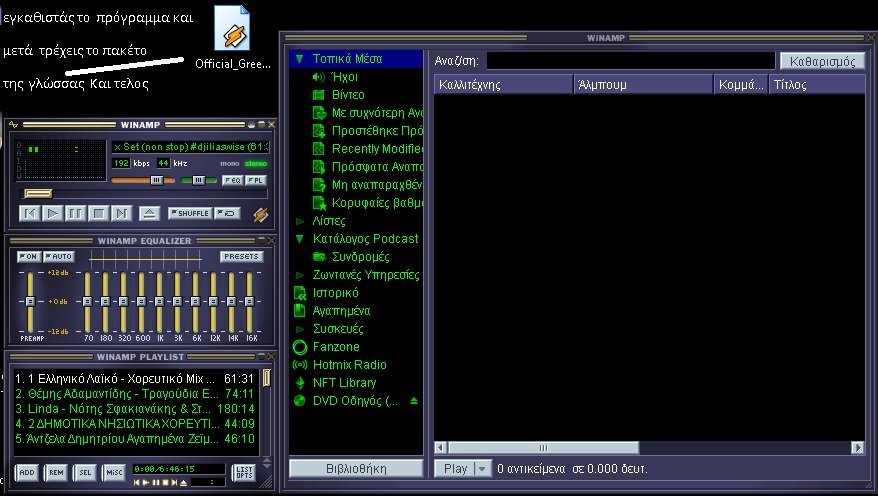Select playlist track Linda - Νότης Σφακιανάκης

pos(134,409)
